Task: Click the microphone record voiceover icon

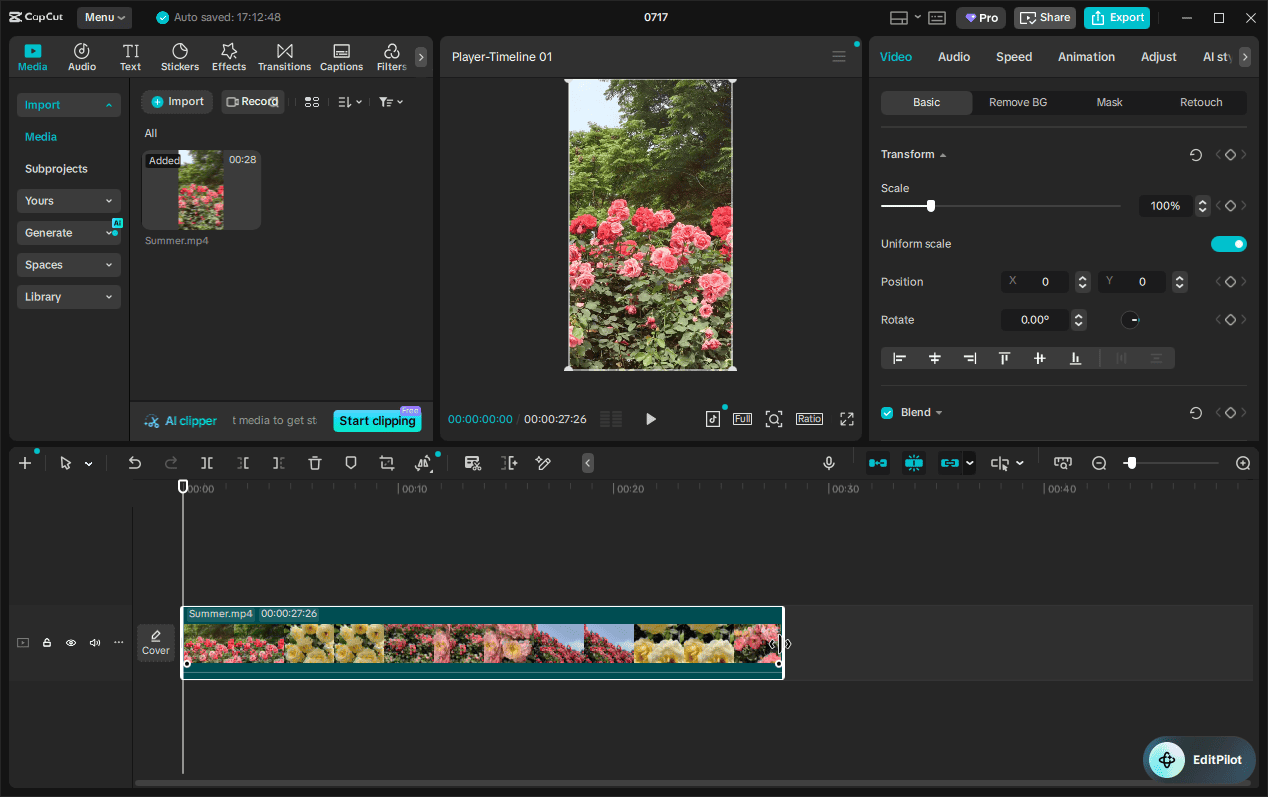Action: coord(829,463)
